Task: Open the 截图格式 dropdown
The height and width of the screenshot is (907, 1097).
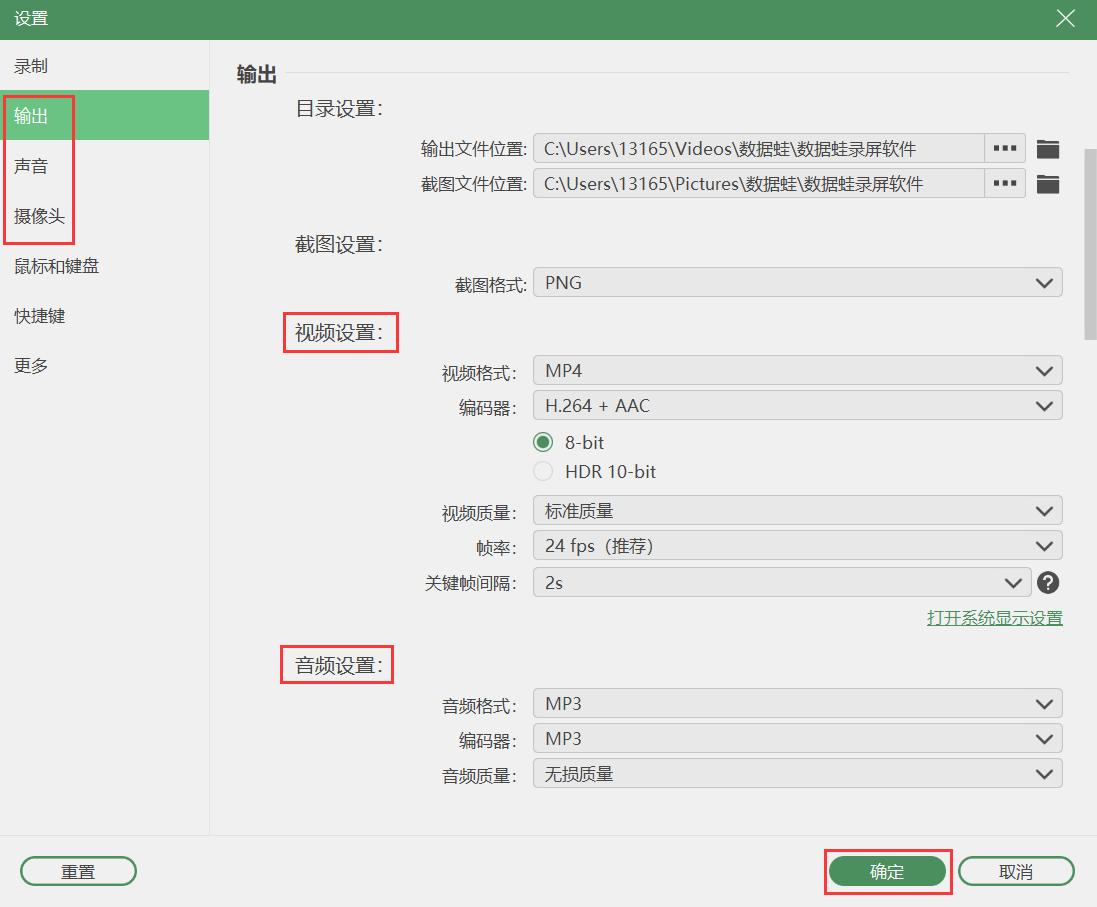Action: click(x=797, y=282)
